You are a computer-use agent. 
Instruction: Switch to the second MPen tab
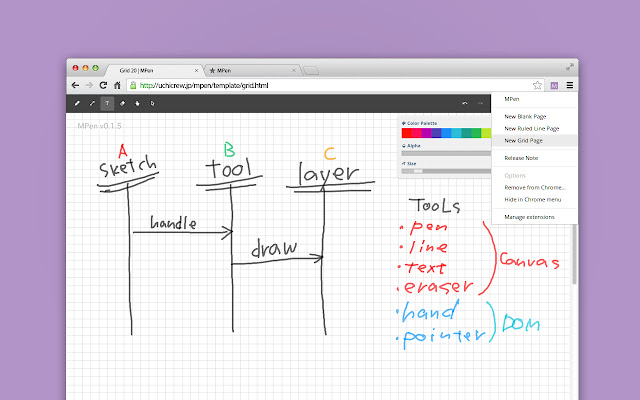(x=250, y=70)
